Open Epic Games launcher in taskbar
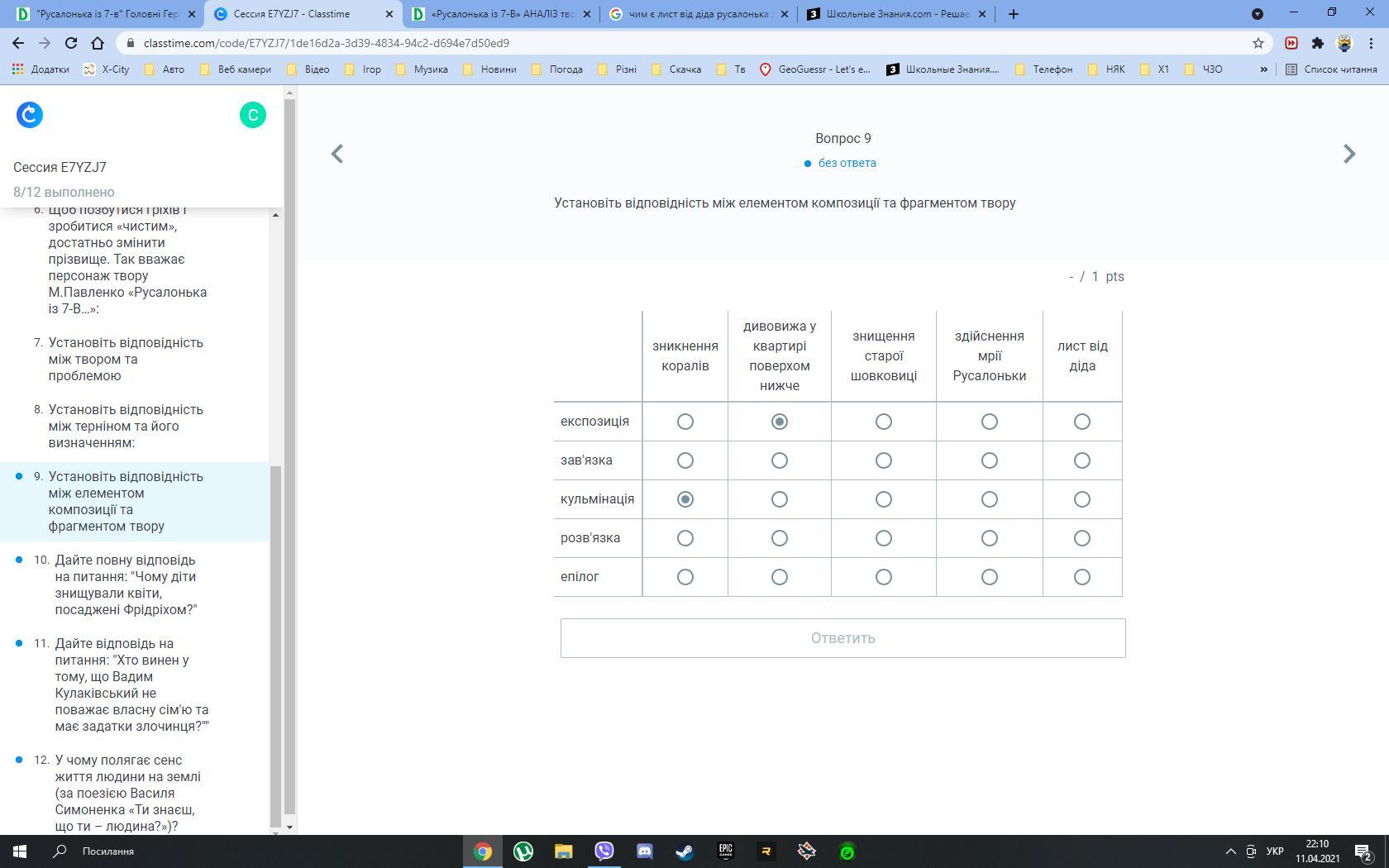1389x868 pixels. [x=726, y=851]
